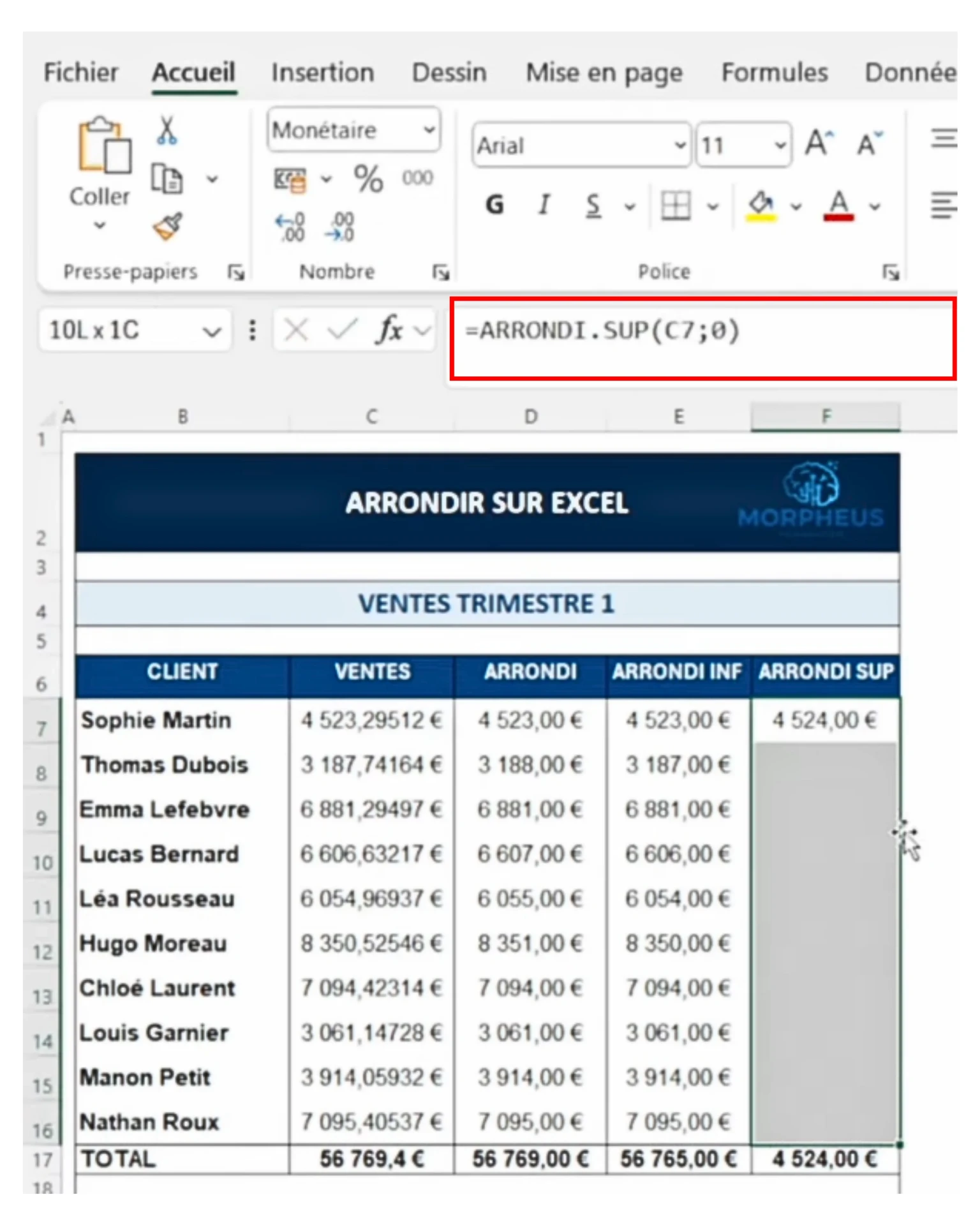Click the formula bar containing ARRONDI.SUP
Viewport: 980px width, 1225px height.
[703, 339]
